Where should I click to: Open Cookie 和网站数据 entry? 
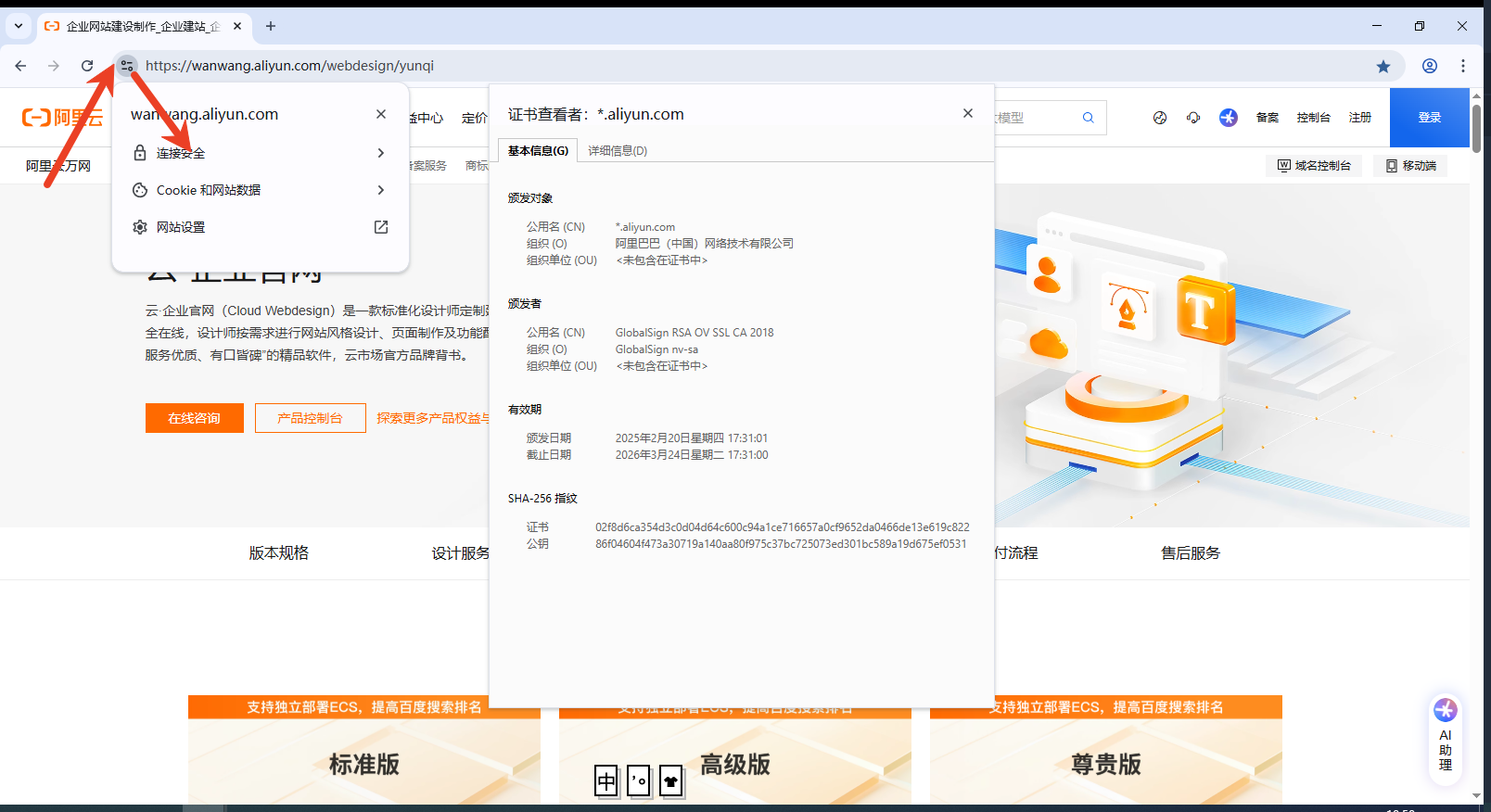click(260, 190)
